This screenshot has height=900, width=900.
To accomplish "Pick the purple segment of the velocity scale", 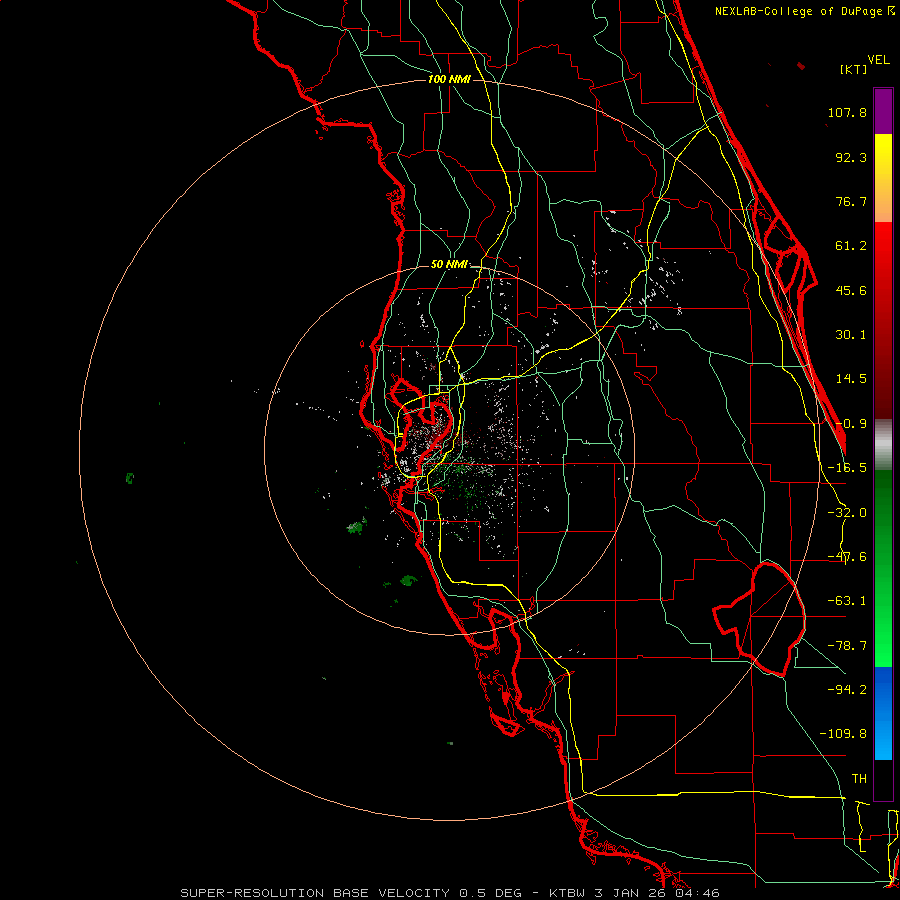I will (883, 111).
